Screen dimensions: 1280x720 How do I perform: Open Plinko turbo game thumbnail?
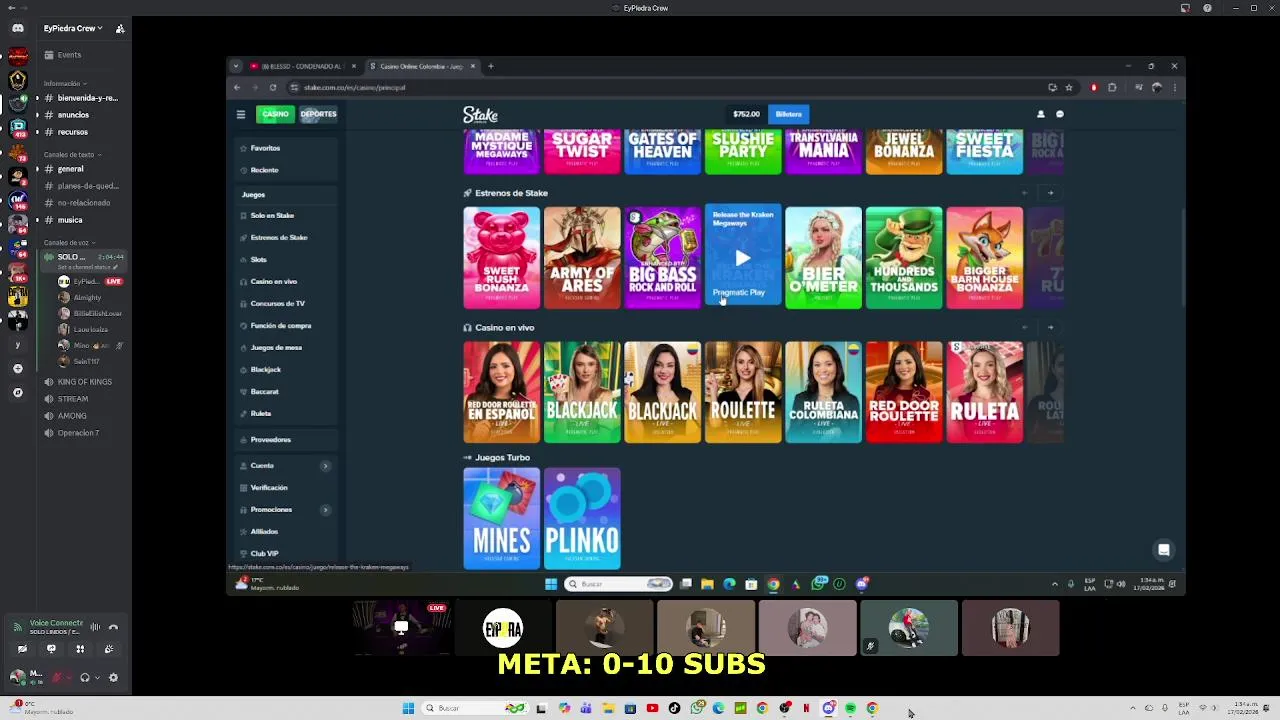click(582, 518)
